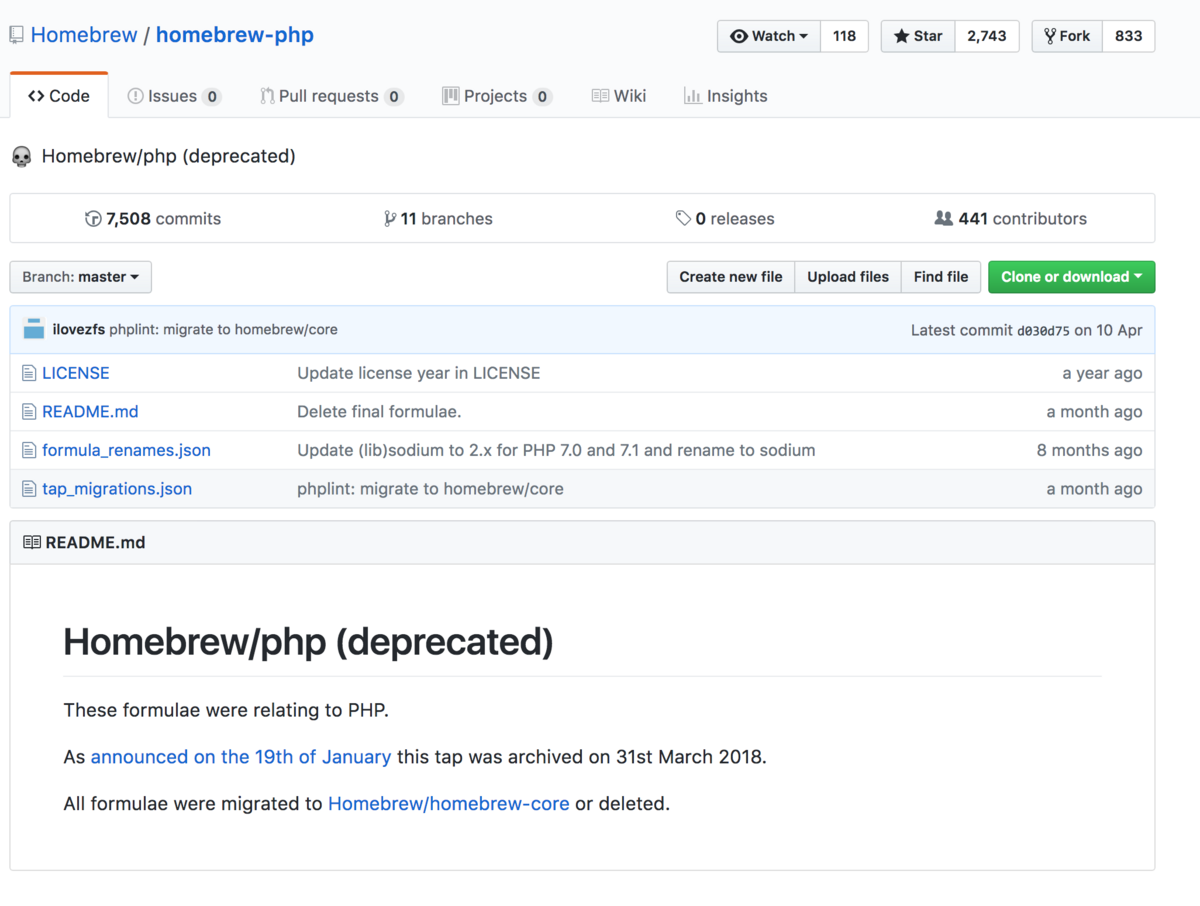
Task: Click the contributors people icon
Action: pyautogui.click(x=943, y=218)
